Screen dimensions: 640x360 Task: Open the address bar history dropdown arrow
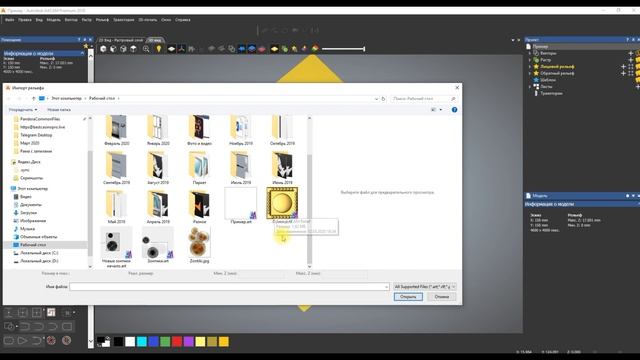[376, 99]
